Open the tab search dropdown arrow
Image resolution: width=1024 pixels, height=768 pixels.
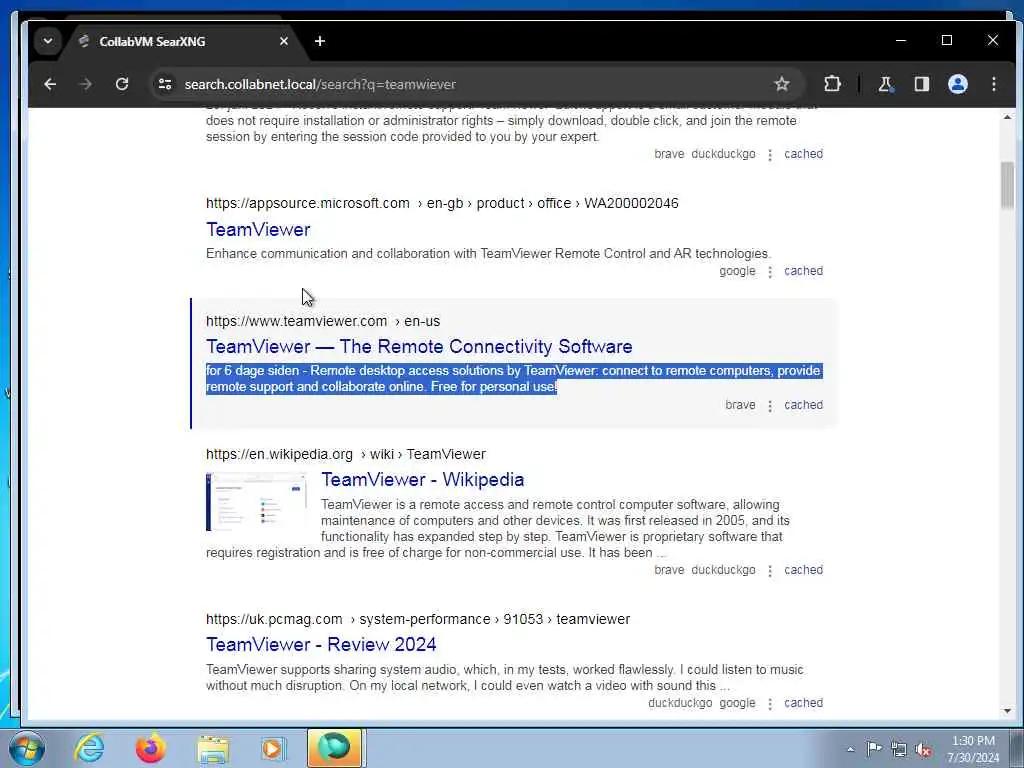pos(48,41)
